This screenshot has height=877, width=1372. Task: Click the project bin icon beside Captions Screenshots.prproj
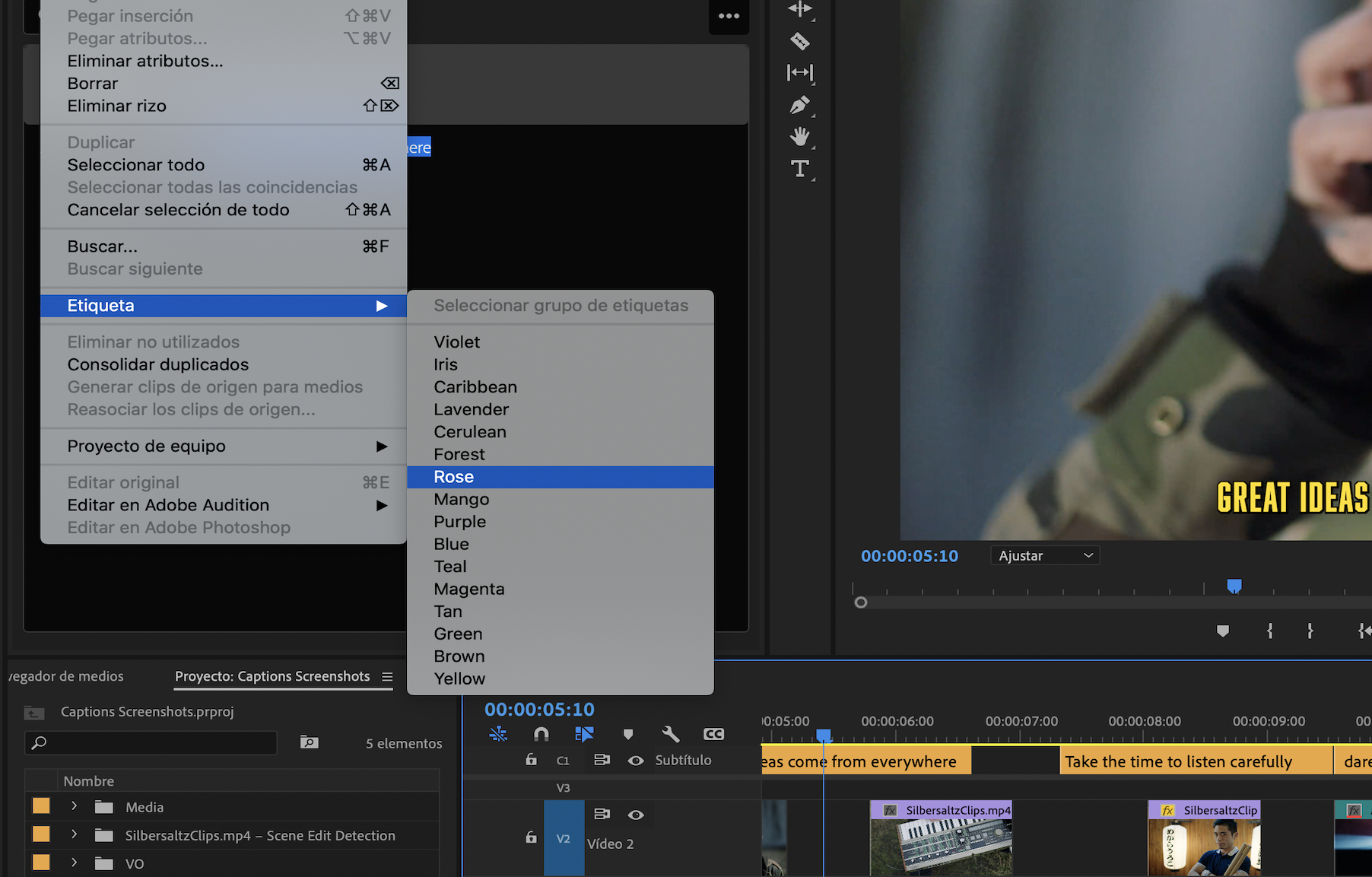pyautogui.click(x=34, y=712)
